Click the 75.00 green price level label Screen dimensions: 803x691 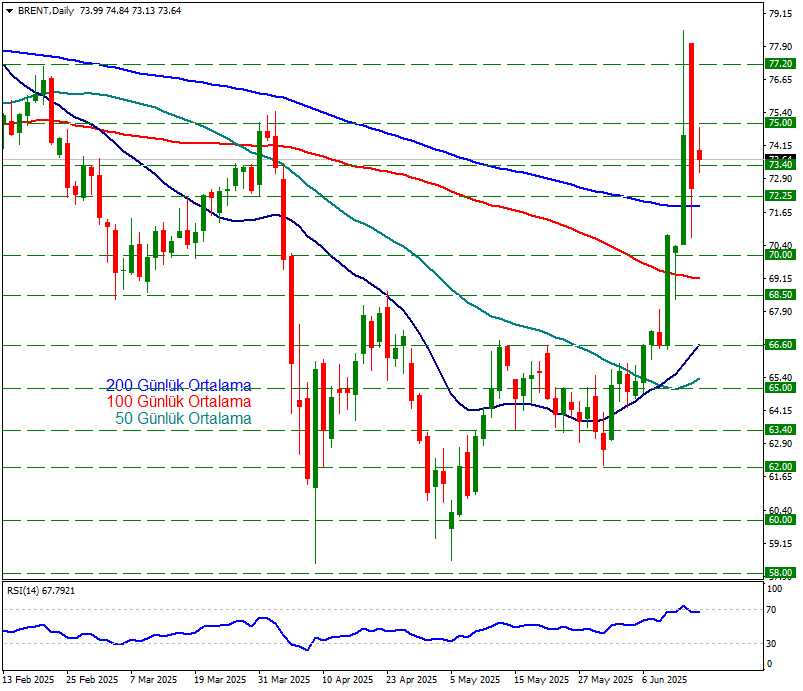click(x=780, y=122)
